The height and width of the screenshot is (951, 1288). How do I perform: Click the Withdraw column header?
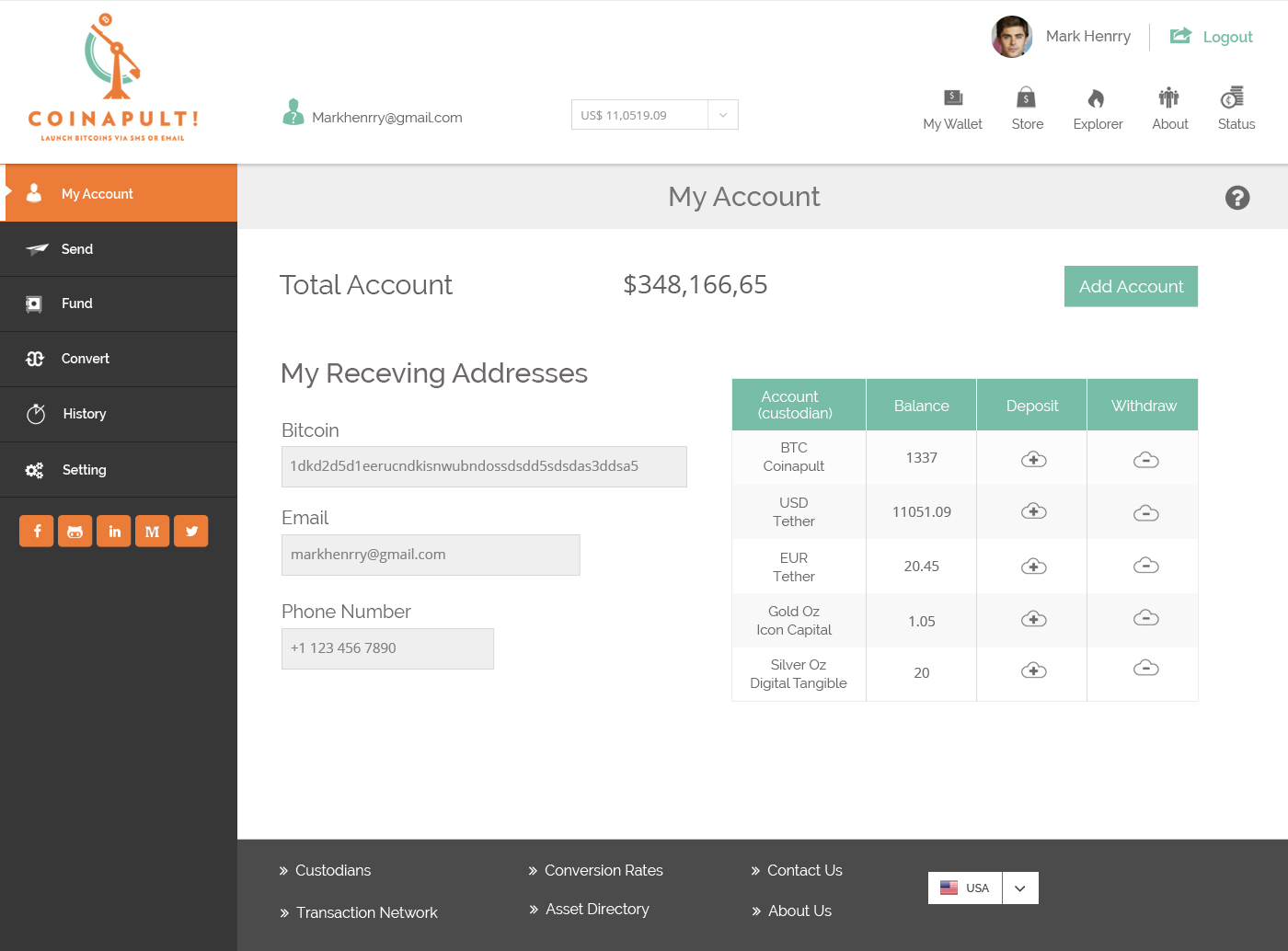point(1144,405)
